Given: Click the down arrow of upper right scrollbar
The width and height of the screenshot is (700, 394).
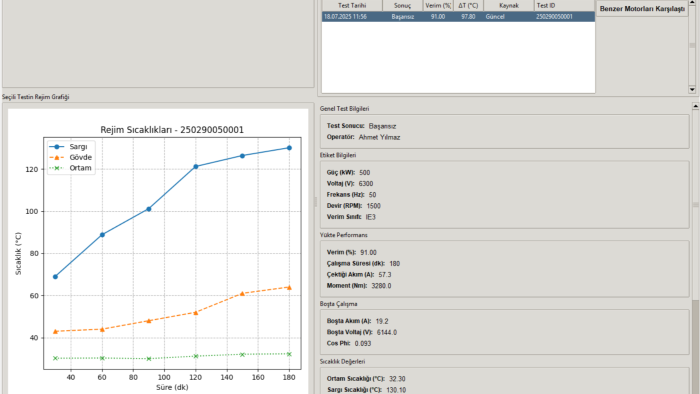Looking at the screenshot, I should coord(692,90).
